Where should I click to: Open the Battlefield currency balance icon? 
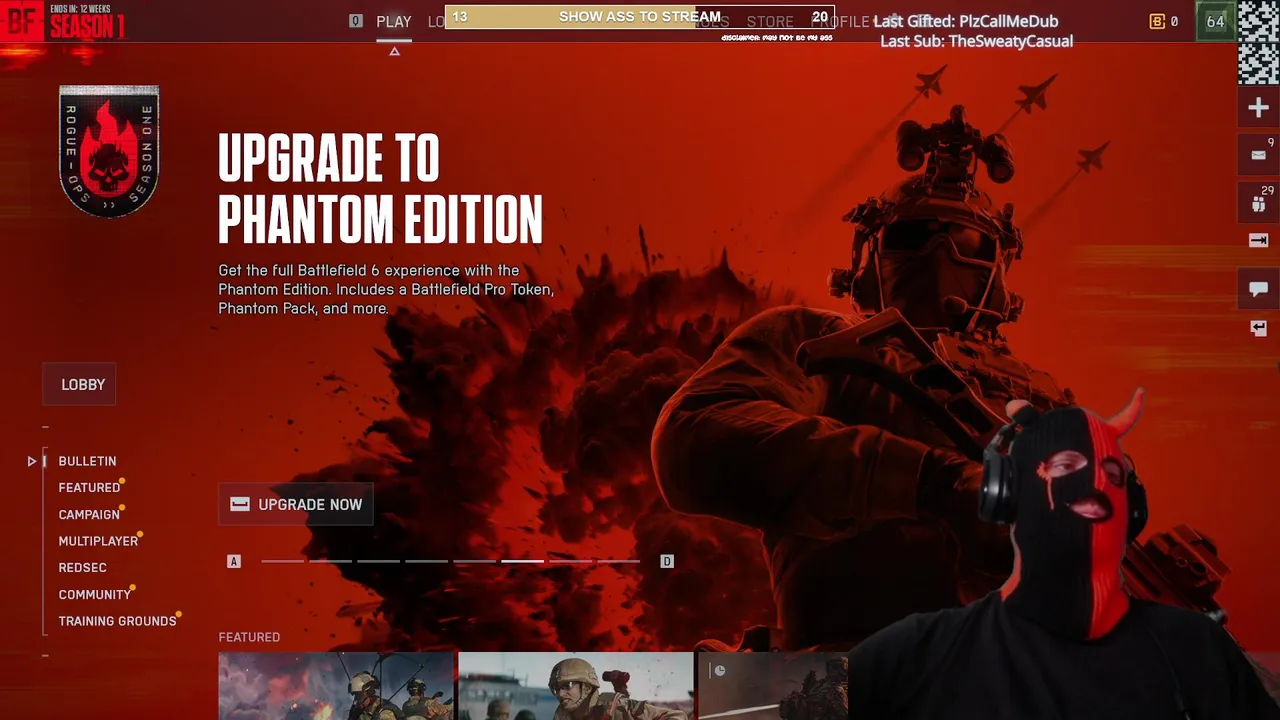[x=1157, y=21]
